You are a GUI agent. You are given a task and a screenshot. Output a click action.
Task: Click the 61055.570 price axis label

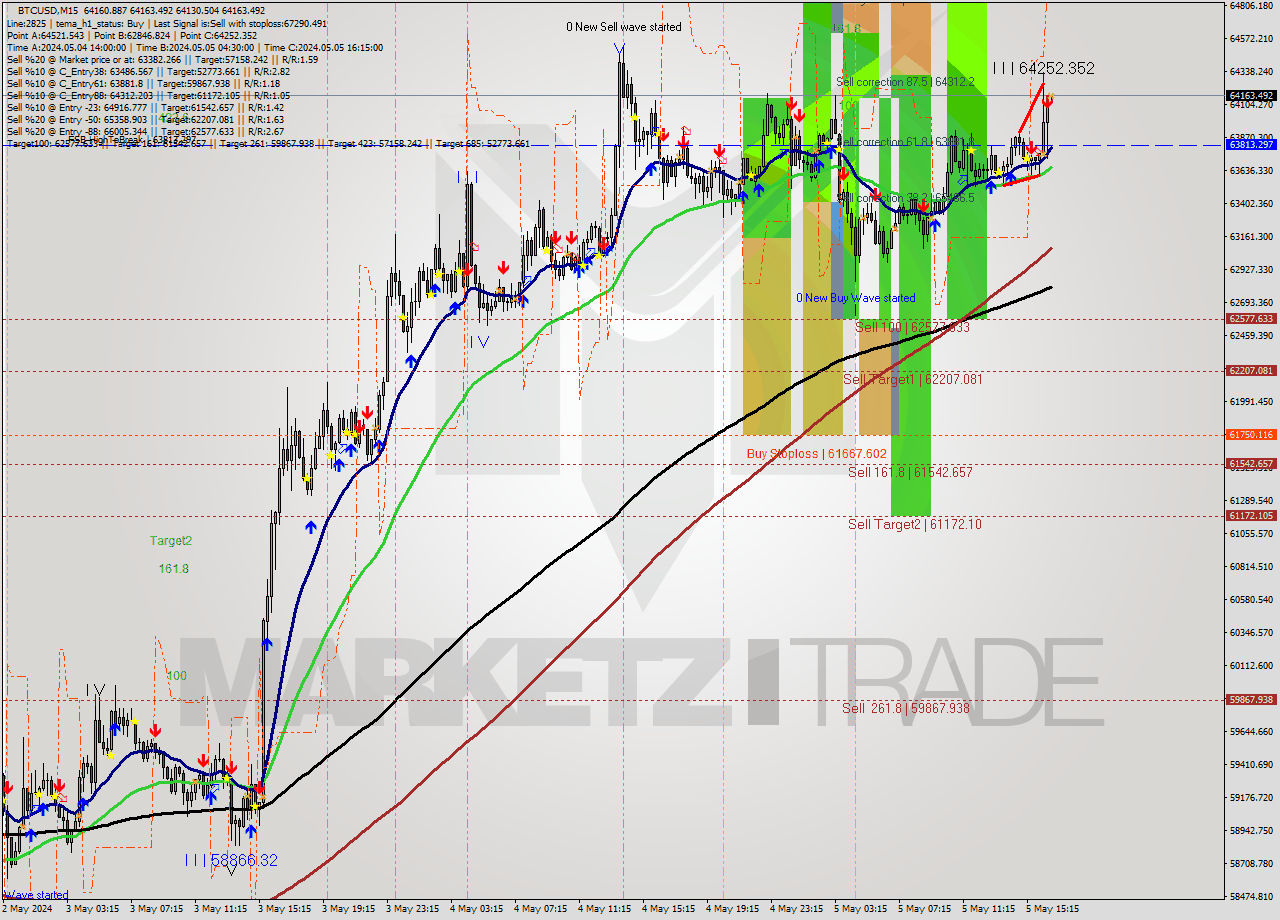[x=1251, y=534]
